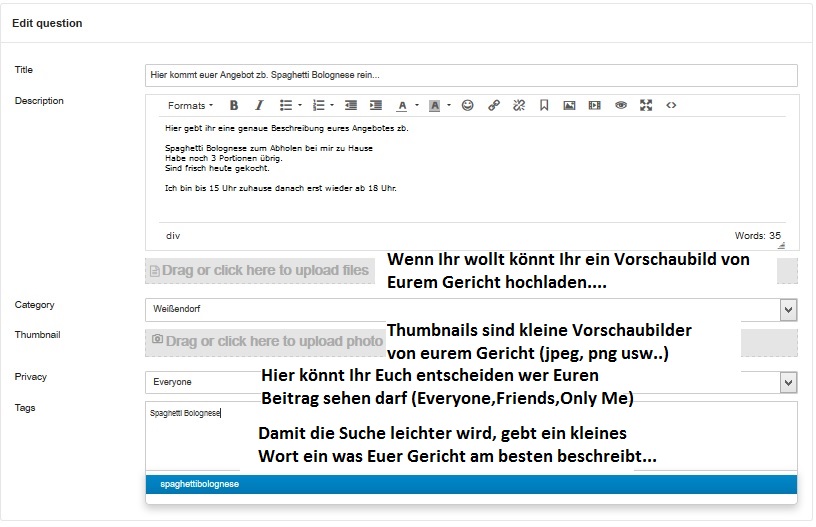Insert an emoticon into the description
The width and height of the screenshot is (816, 527).
(x=466, y=105)
